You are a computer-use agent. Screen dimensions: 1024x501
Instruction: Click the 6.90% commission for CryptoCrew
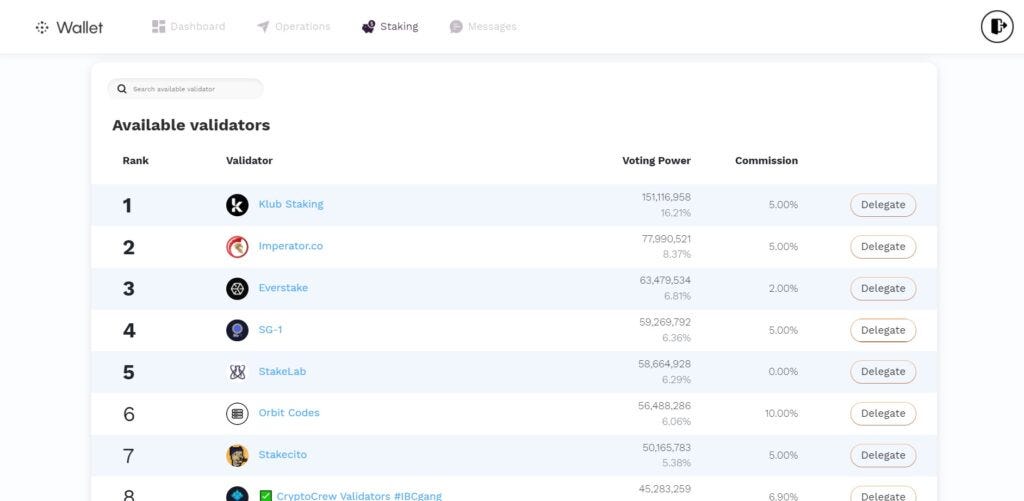(783, 496)
